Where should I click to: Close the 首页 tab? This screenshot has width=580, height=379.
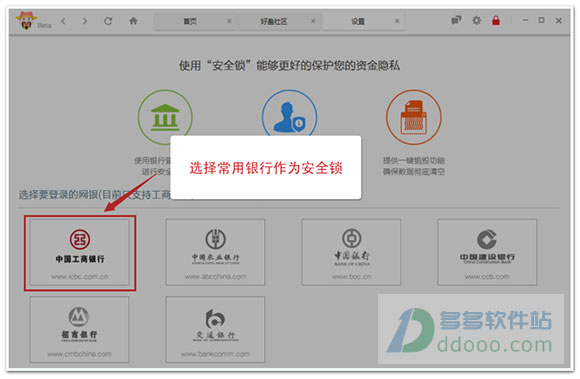point(229,21)
